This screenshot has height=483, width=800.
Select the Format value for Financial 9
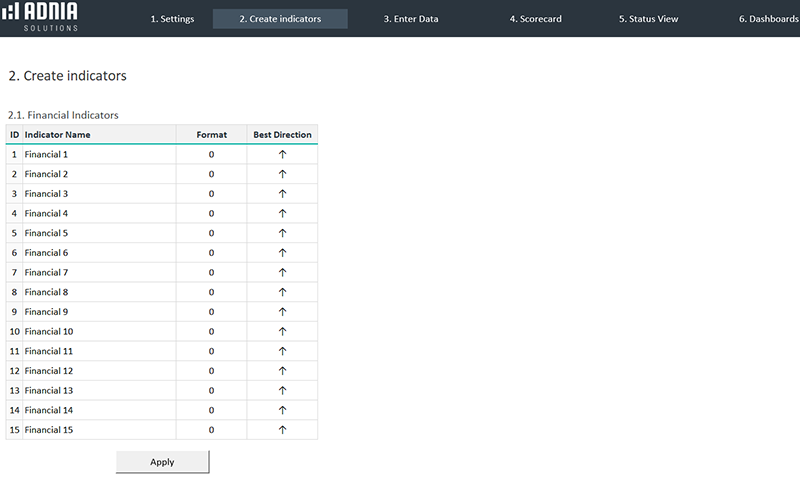(211, 312)
